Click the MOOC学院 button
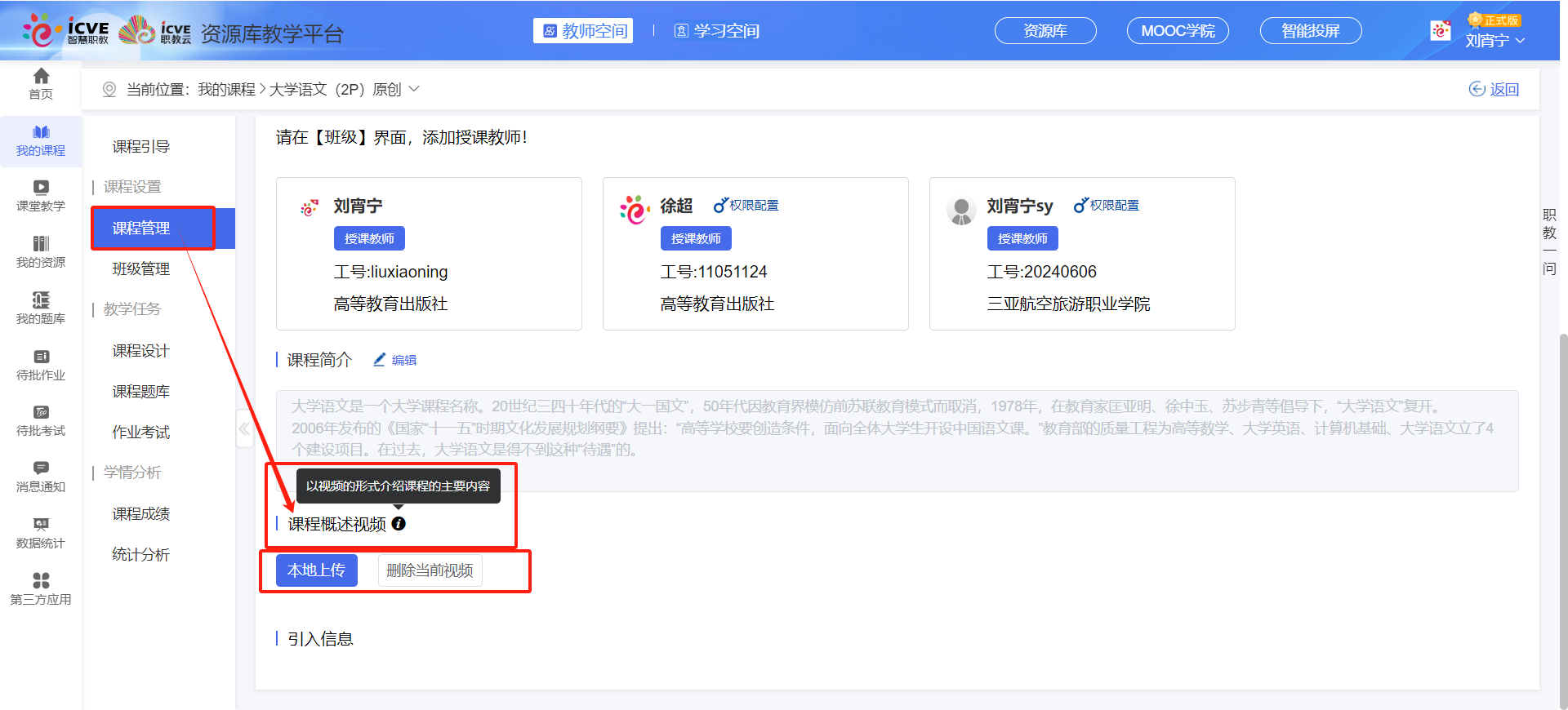This screenshot has height=710, width=1568. click(1178, 31)
